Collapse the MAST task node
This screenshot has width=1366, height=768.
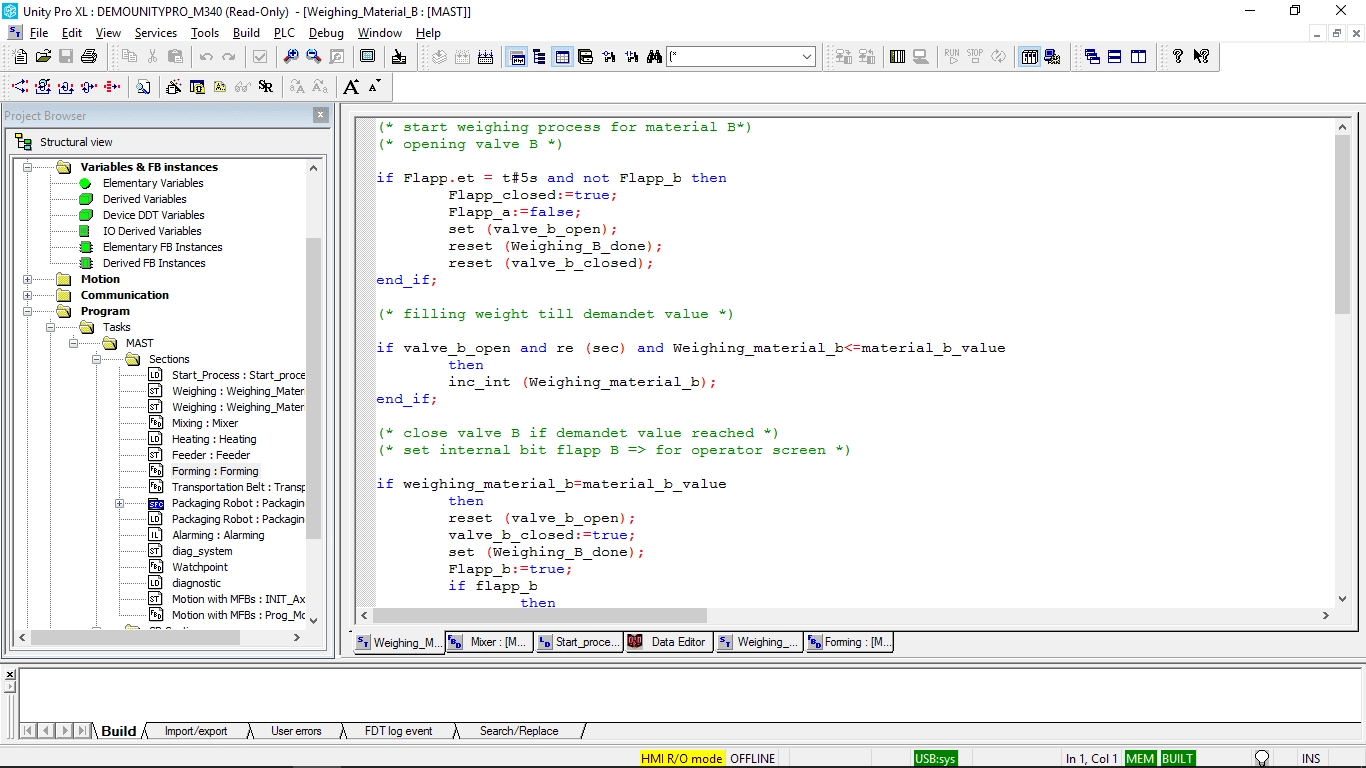coord(74,343)
